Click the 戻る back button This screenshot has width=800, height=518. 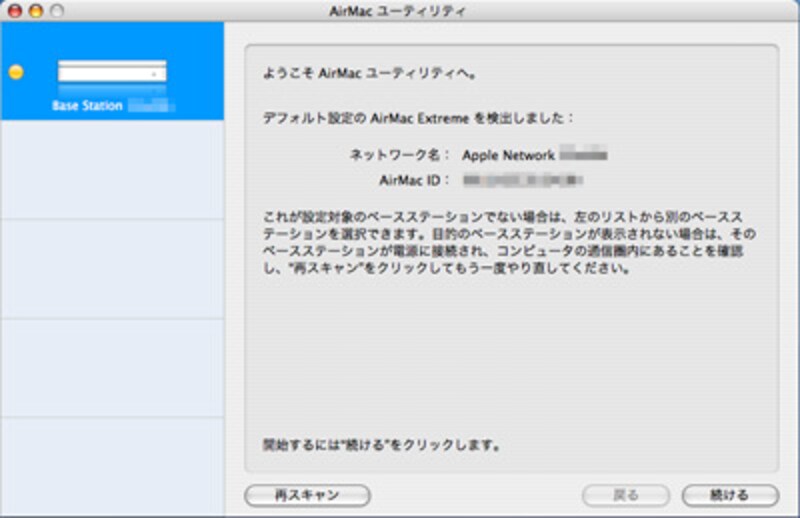click(625, 495)
